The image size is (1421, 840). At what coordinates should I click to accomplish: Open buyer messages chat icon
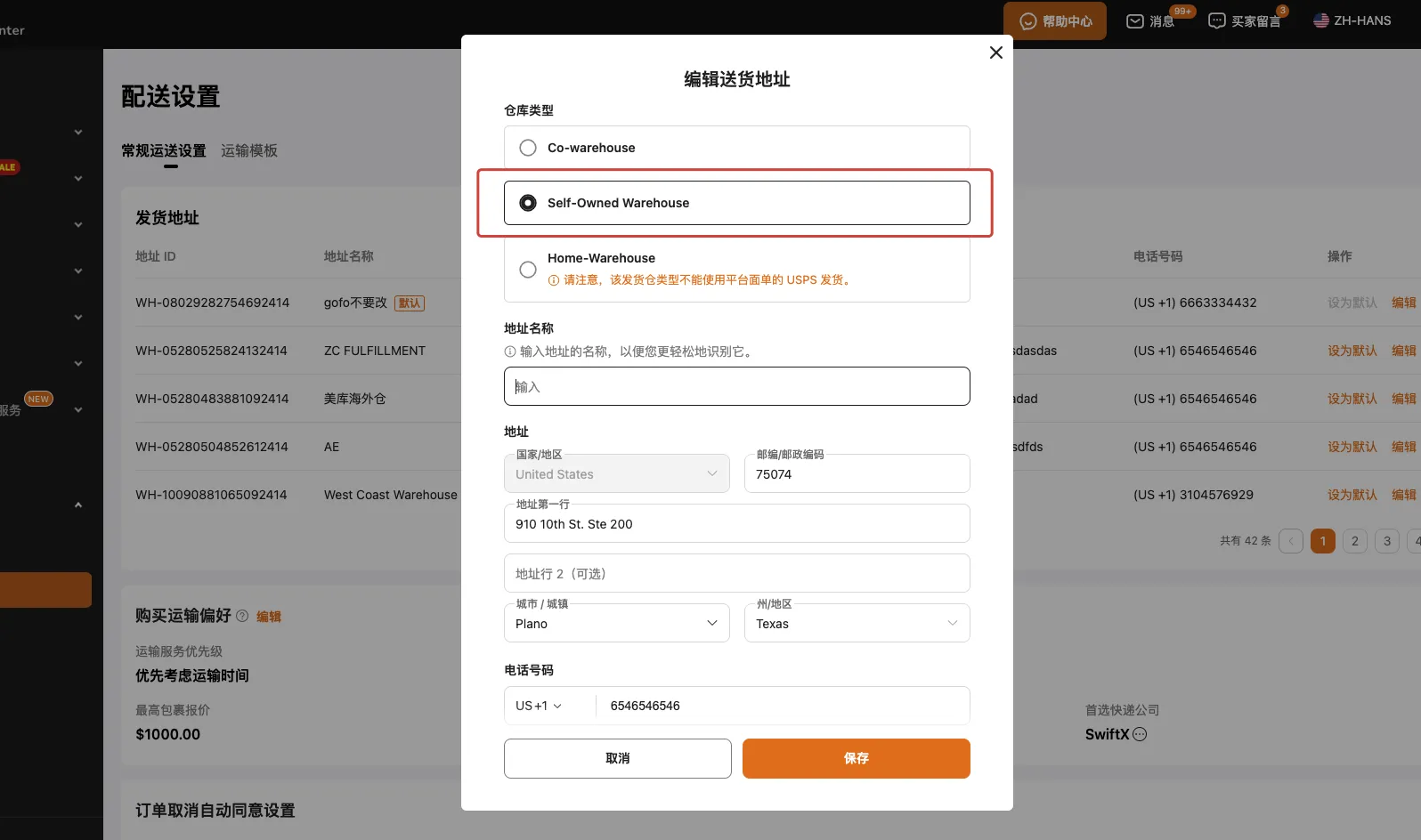(1216, 21)
